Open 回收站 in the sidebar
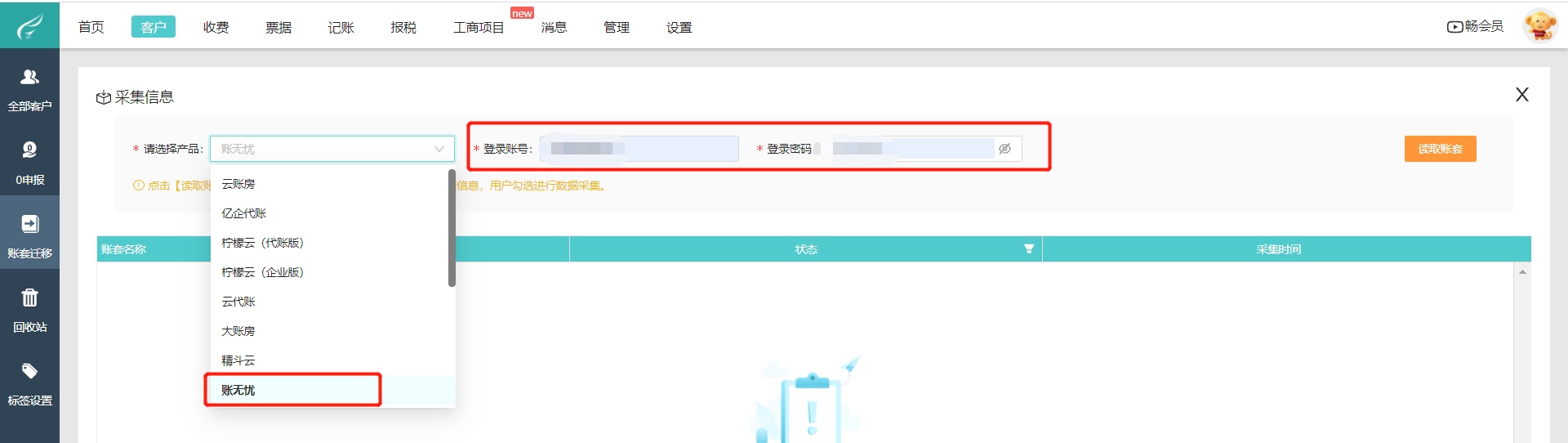Image resolution: width=1568 pixels, height=443 pixels. click(x=29, y=310)
